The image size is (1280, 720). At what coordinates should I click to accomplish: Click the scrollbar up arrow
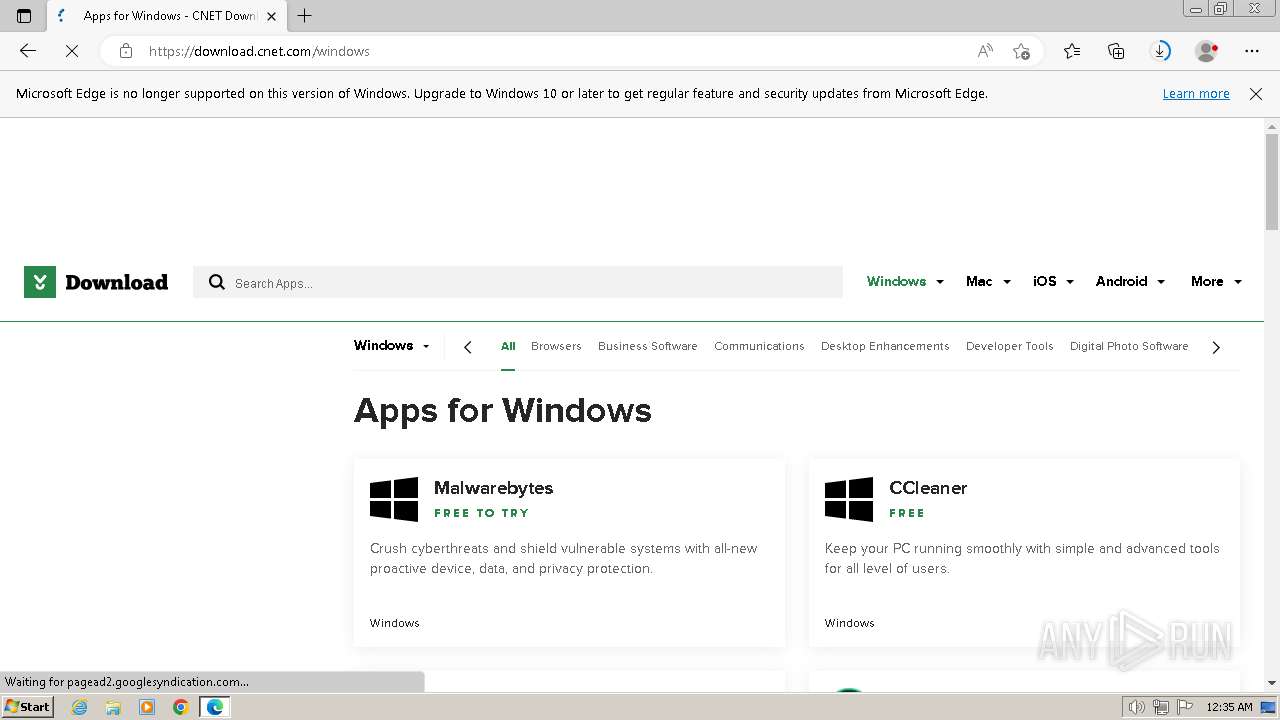pos(1272,126)
